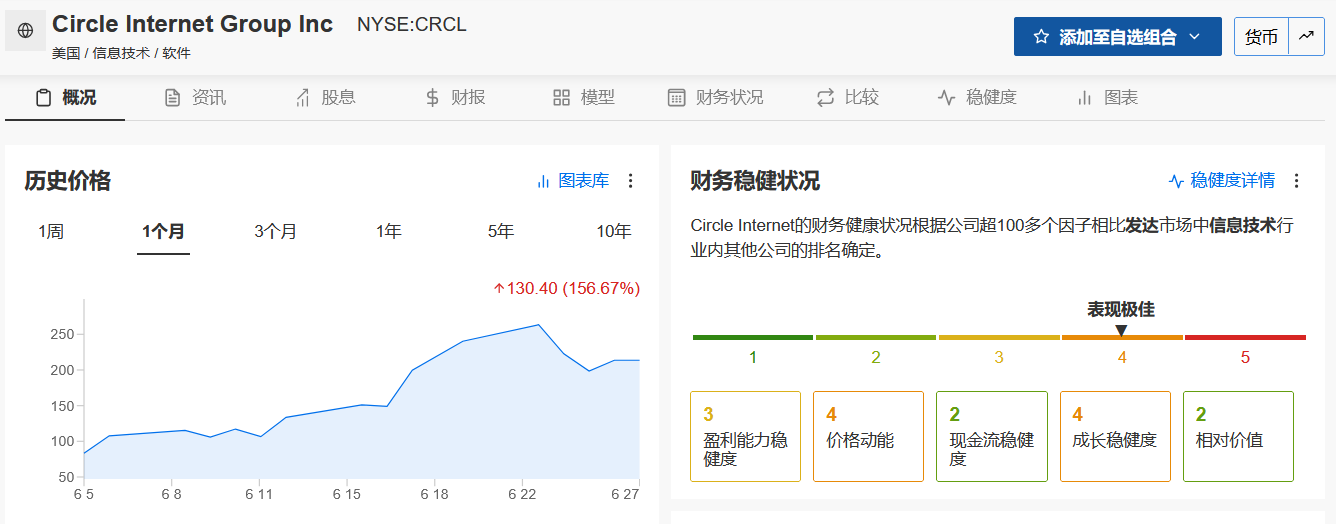Click the price chart peak near 6 22
This screenshot has height=524, width=1336.
point(539,324)
